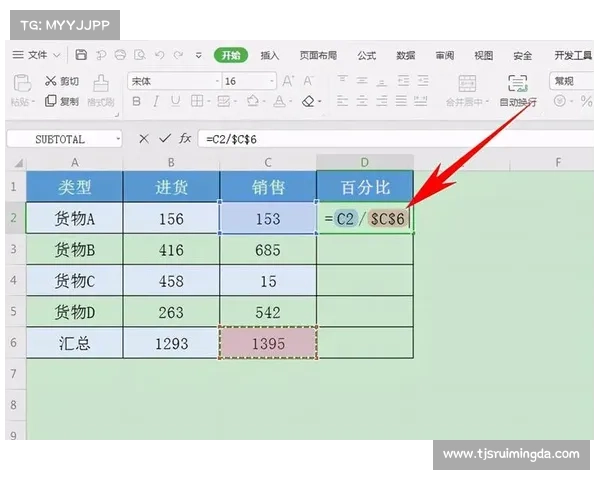Click the Undo arrow icon
Viewport: 600px width, 480px height.
160,55
